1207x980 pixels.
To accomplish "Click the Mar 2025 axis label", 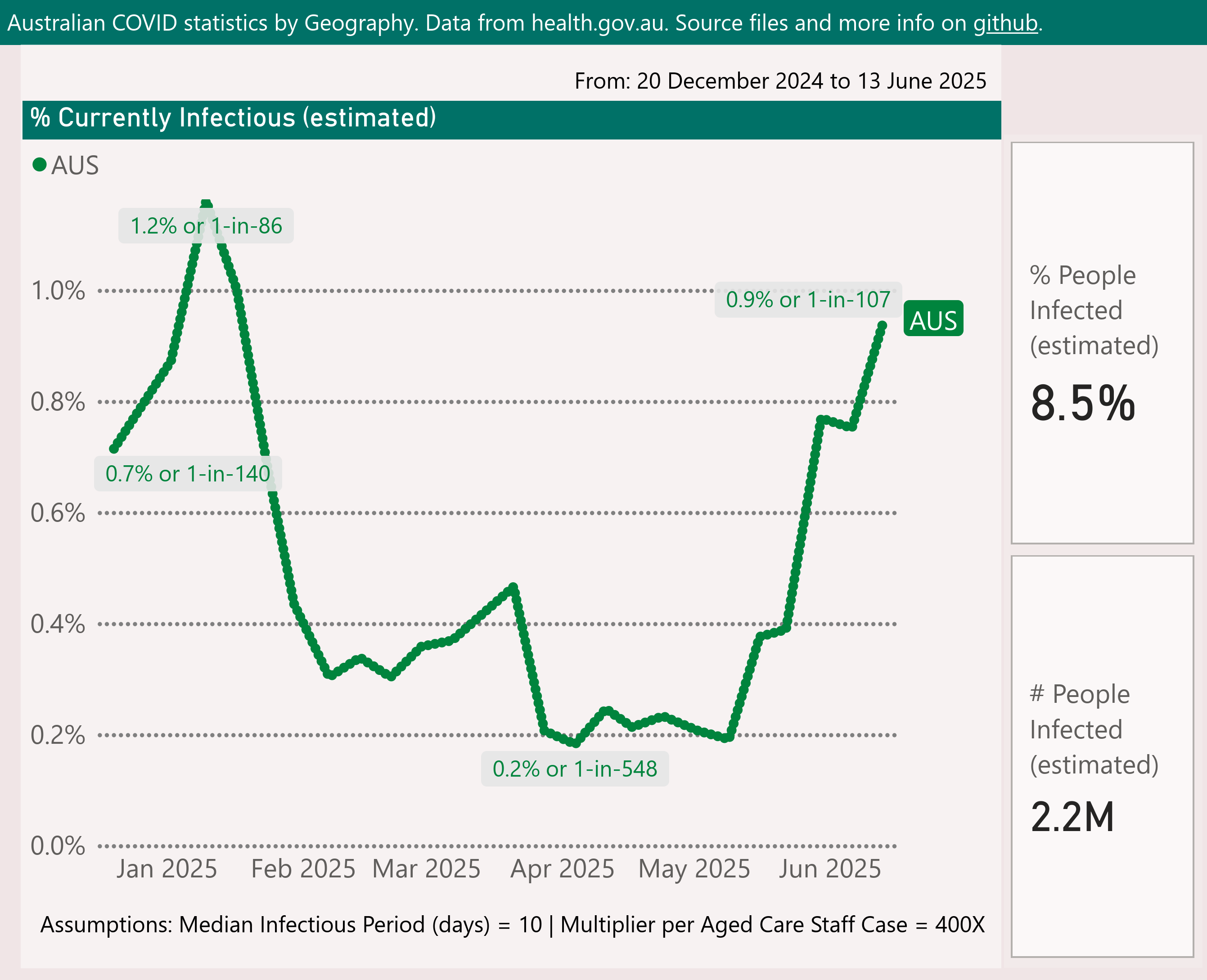I will click(x=426, y=869).
